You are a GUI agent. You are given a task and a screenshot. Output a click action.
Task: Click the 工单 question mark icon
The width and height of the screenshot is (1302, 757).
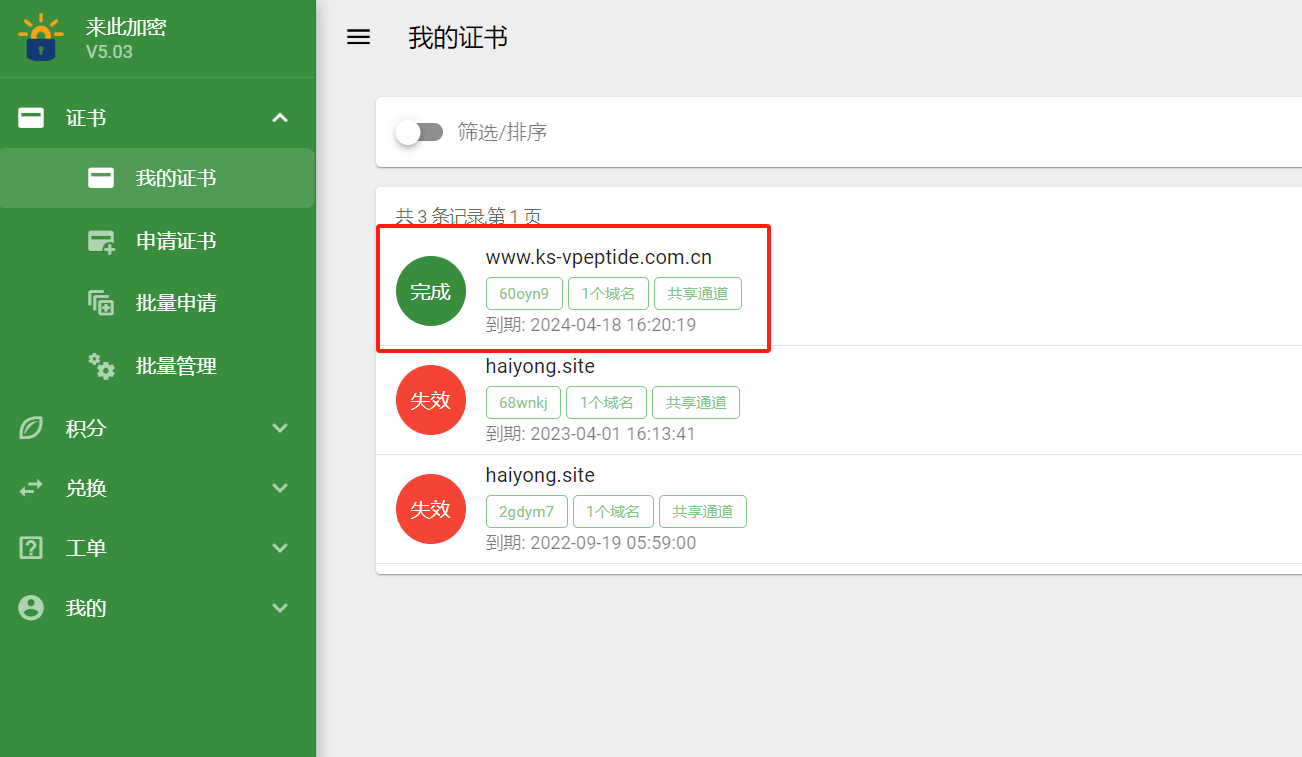coord(31,548)
